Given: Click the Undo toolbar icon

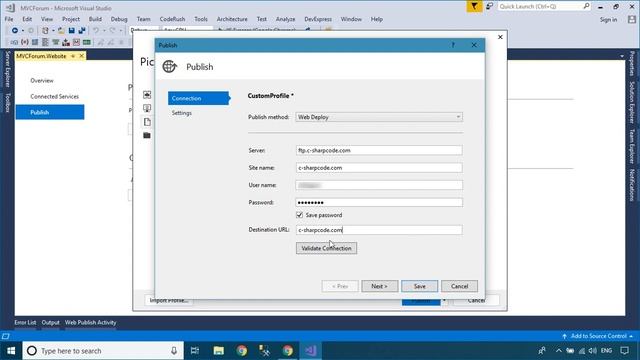Looking at the screenshot, I should coord(96,31).
